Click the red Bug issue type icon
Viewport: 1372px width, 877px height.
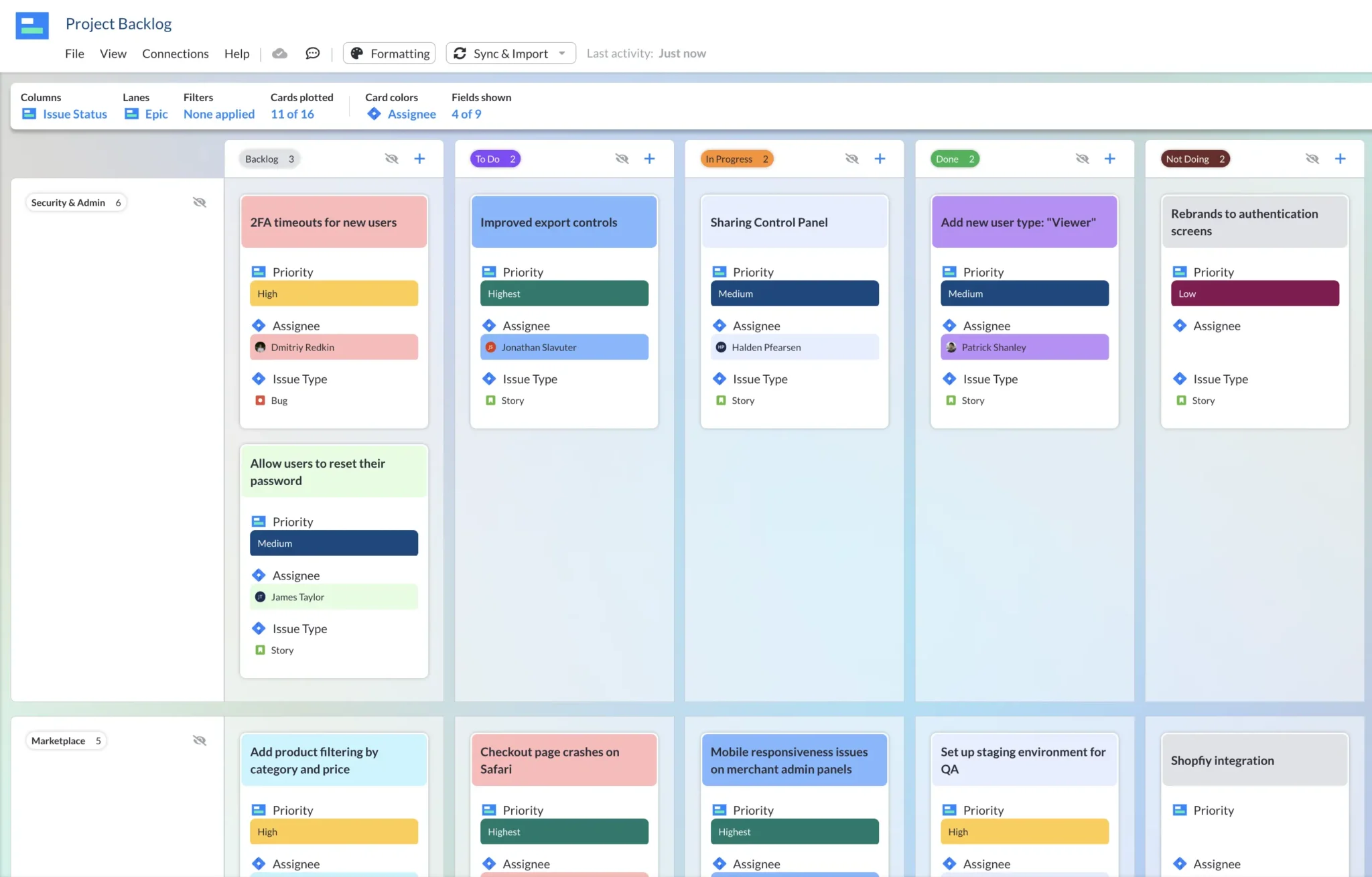point(261,401)
